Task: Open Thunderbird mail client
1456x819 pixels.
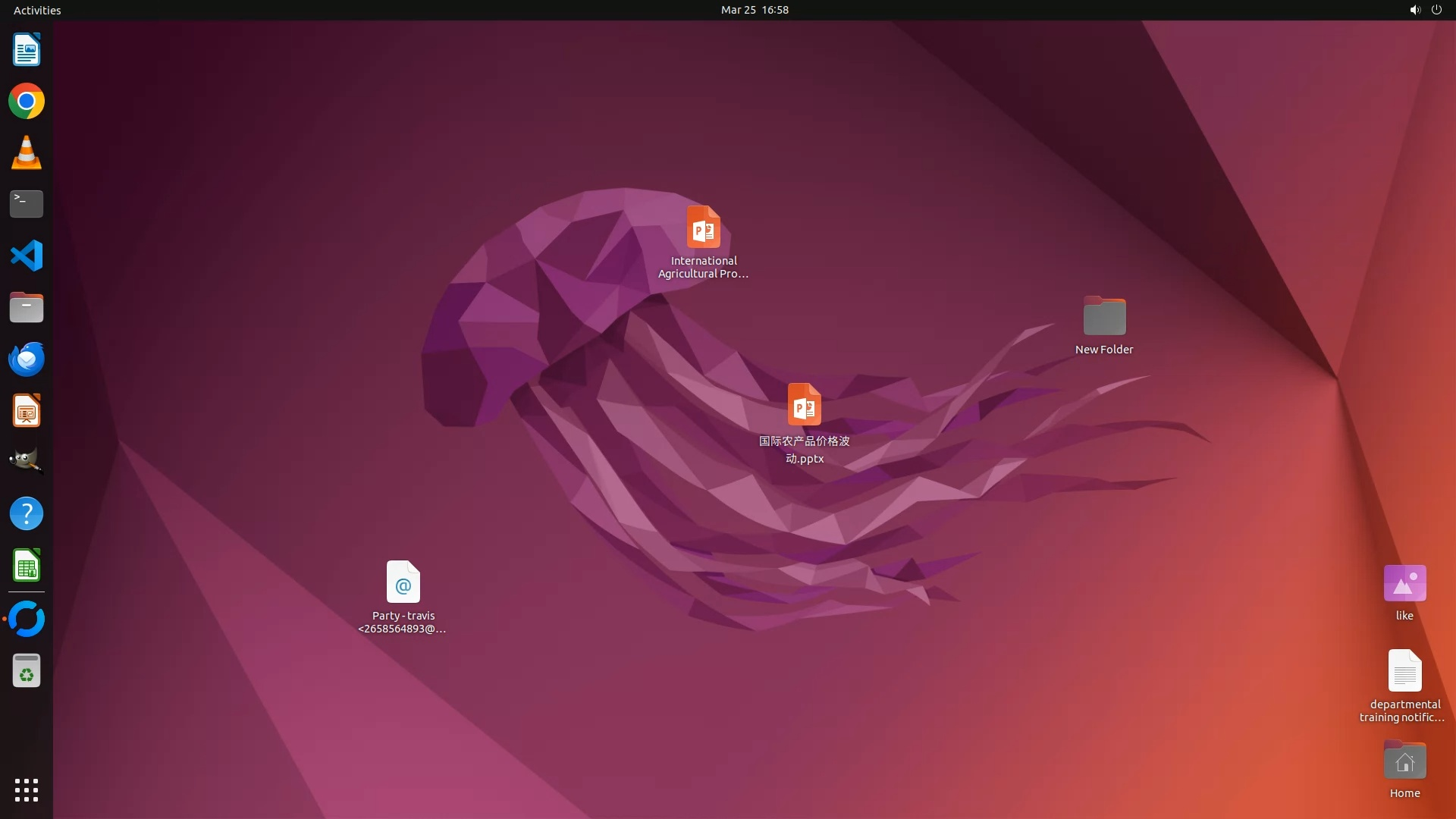Action: (x=27, y=359)
